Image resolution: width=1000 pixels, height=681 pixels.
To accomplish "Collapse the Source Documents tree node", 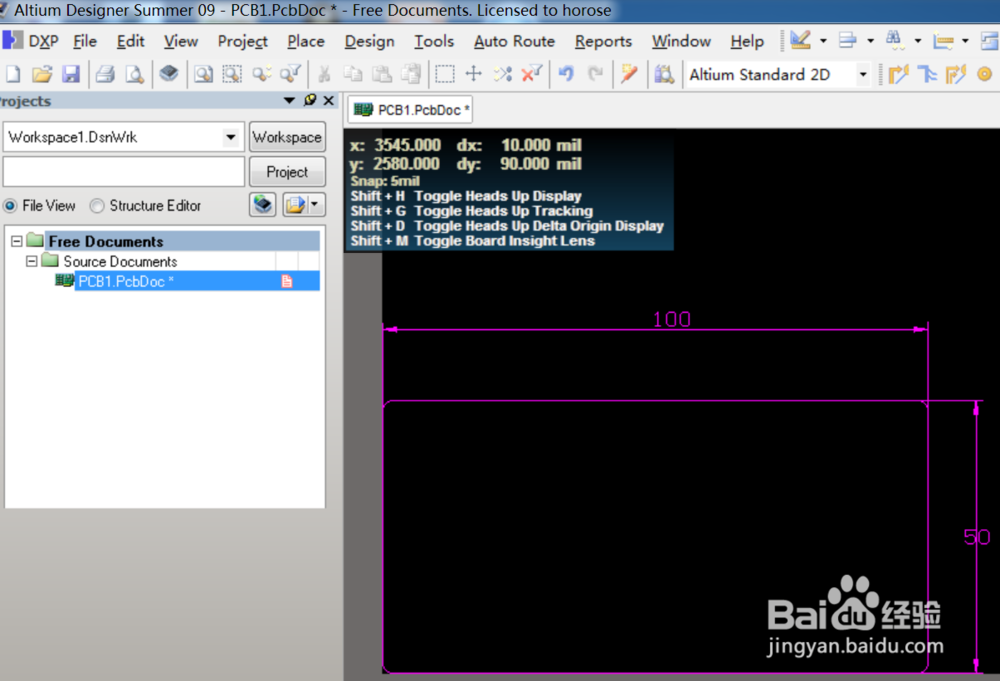I will pos(31,261).
